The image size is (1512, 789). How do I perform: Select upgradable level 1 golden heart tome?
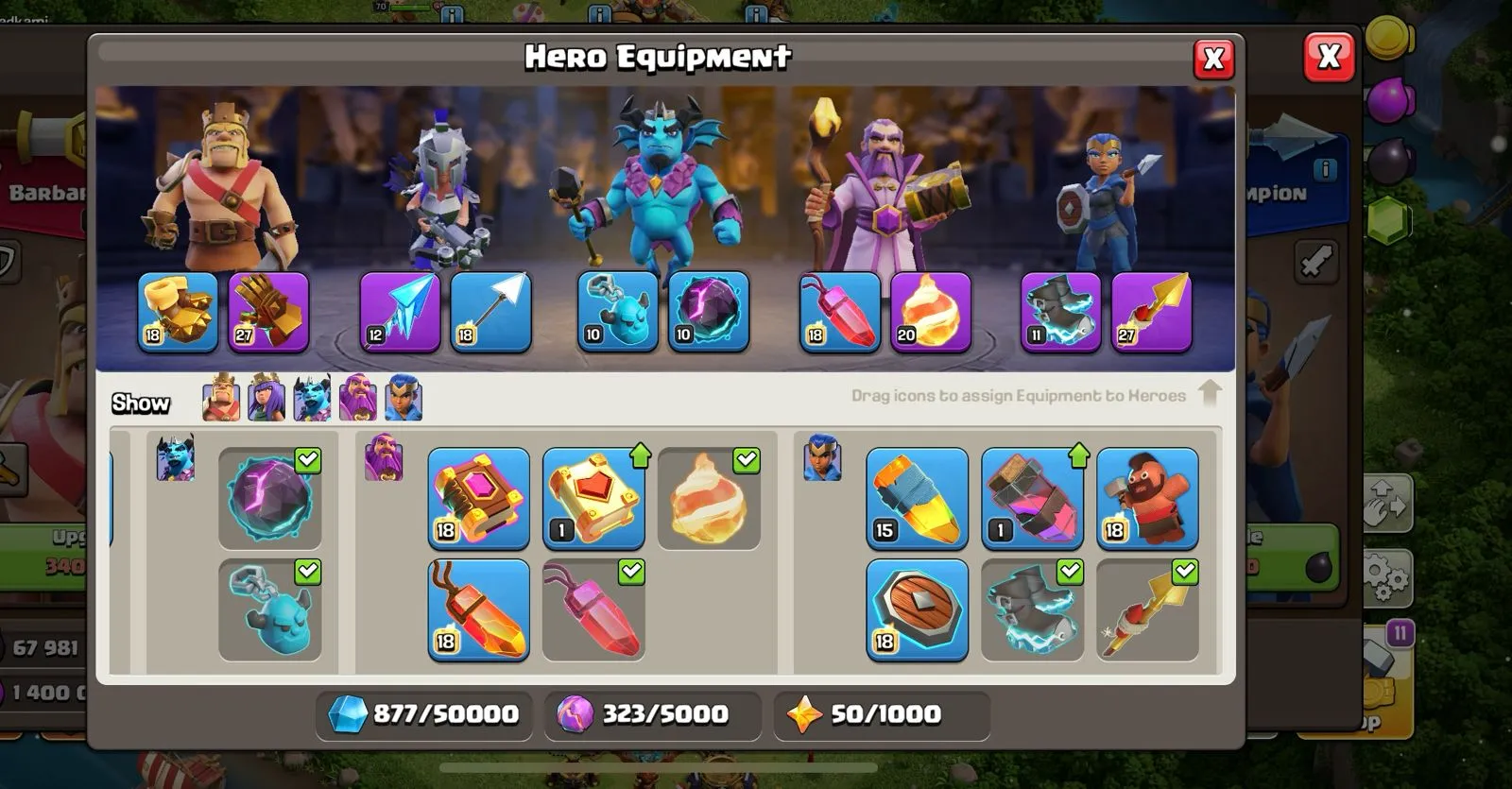[x=593, y=499]
